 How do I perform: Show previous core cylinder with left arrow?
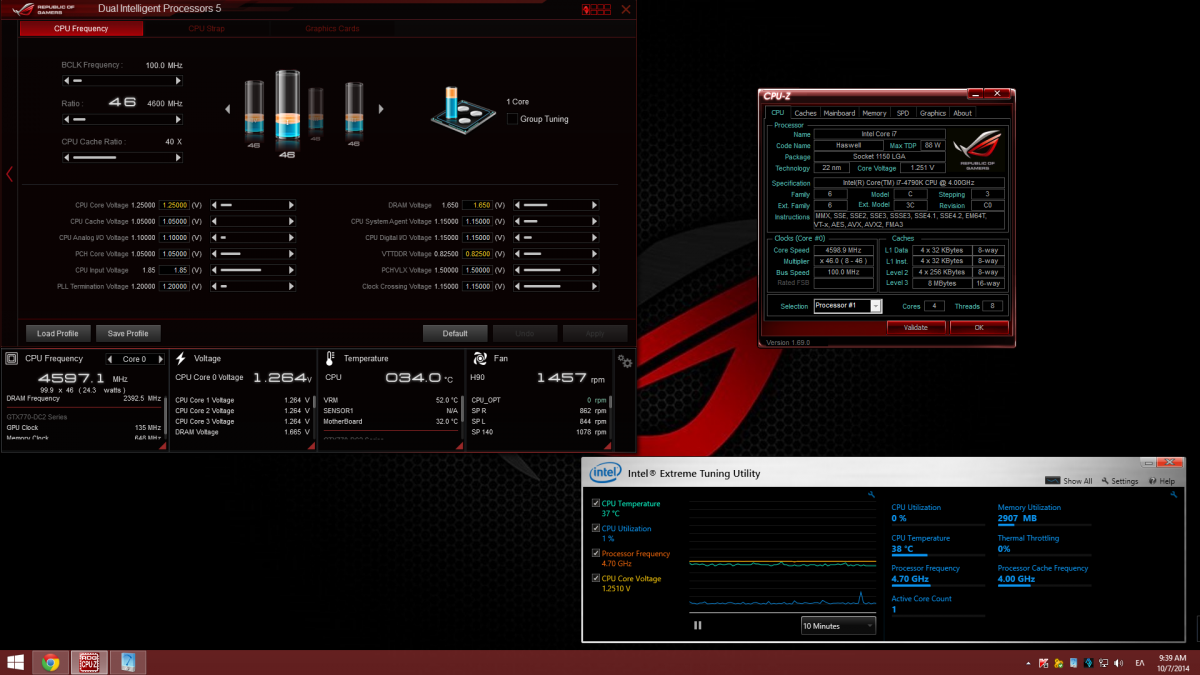[226, 110]
